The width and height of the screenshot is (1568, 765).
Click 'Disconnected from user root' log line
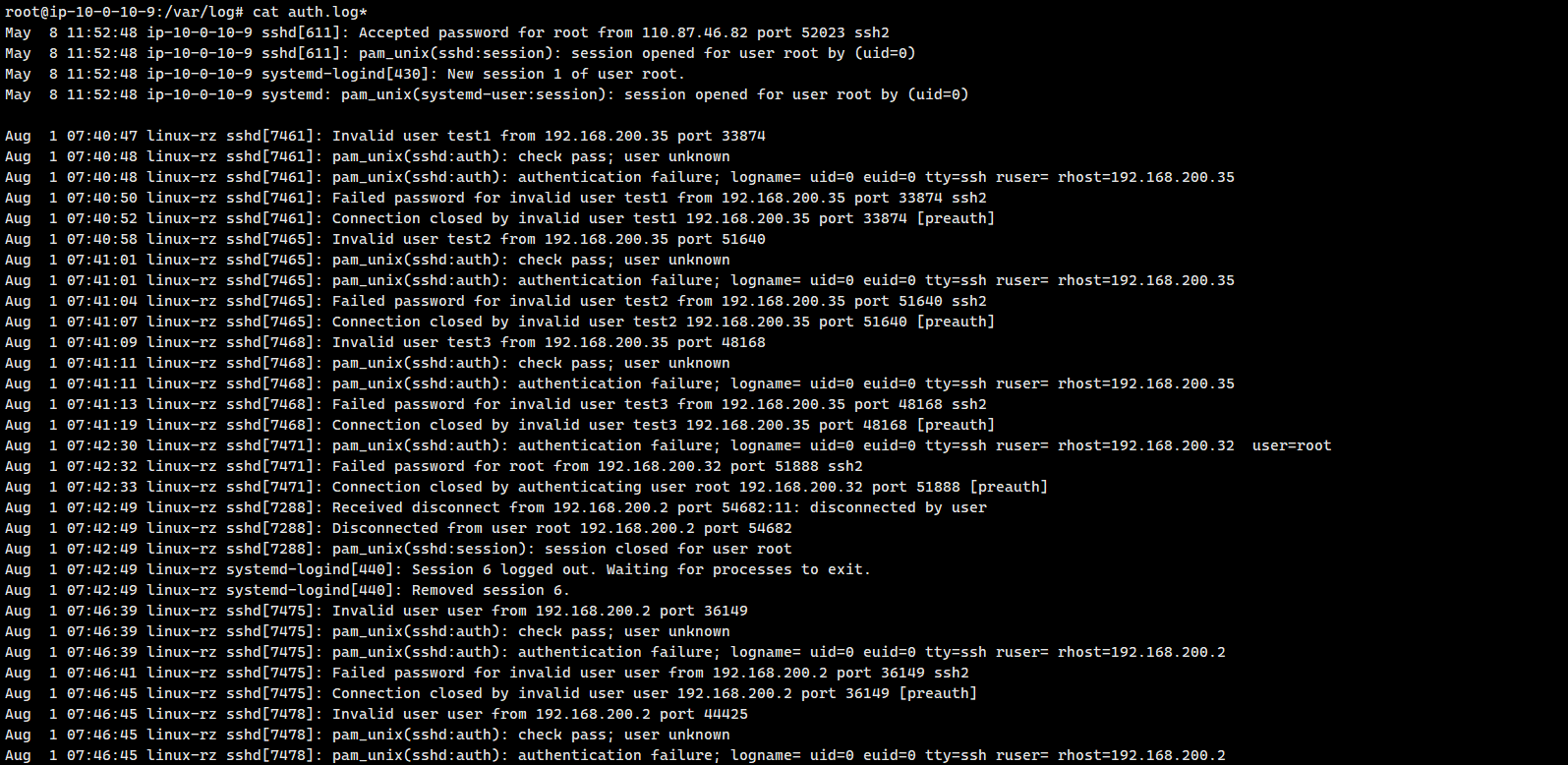(398, 528)
